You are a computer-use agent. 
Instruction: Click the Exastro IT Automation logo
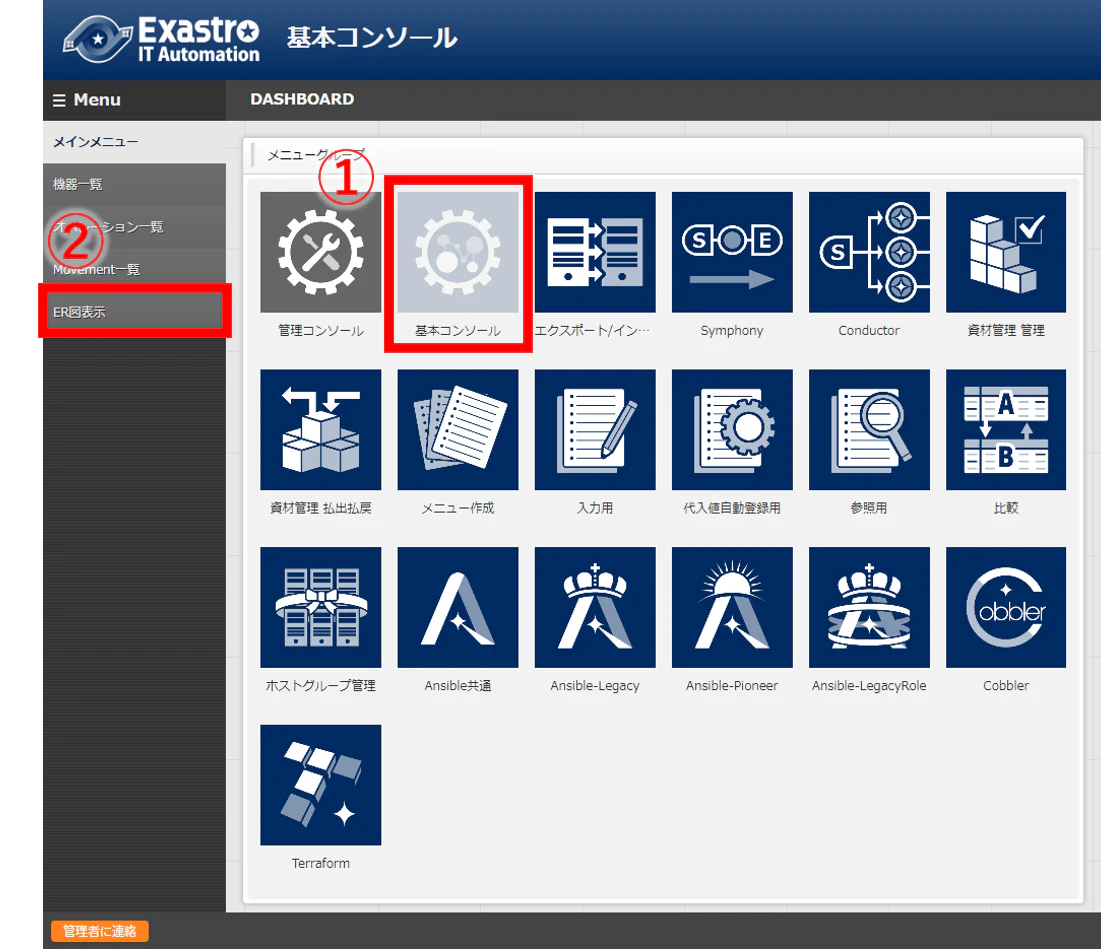(x=161, y=39)
